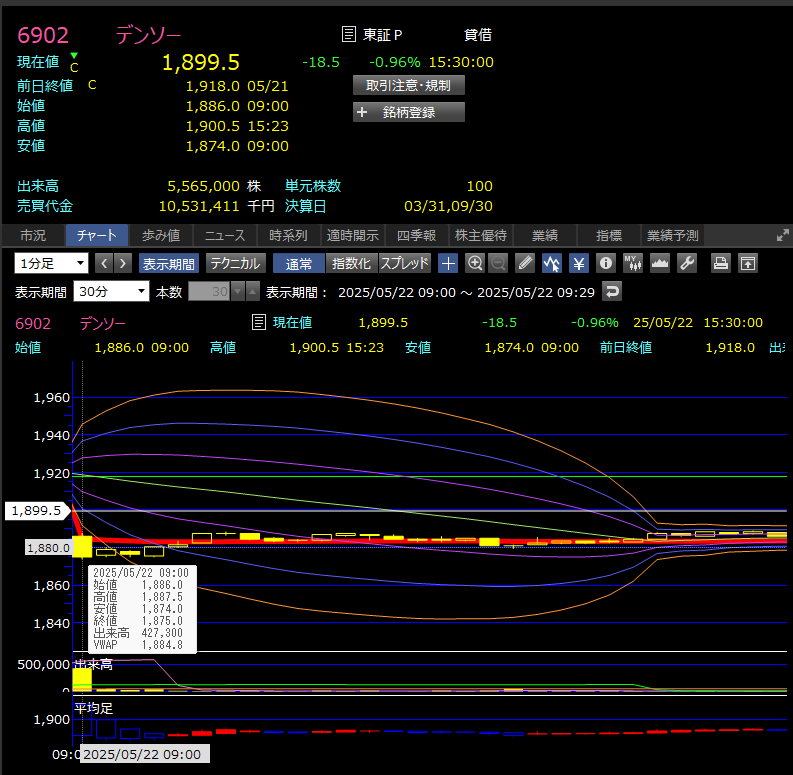The height and width of the screenshot is (775, 793).
Task: Open the 株主優待 tab
Action: [x=480, y=235]
